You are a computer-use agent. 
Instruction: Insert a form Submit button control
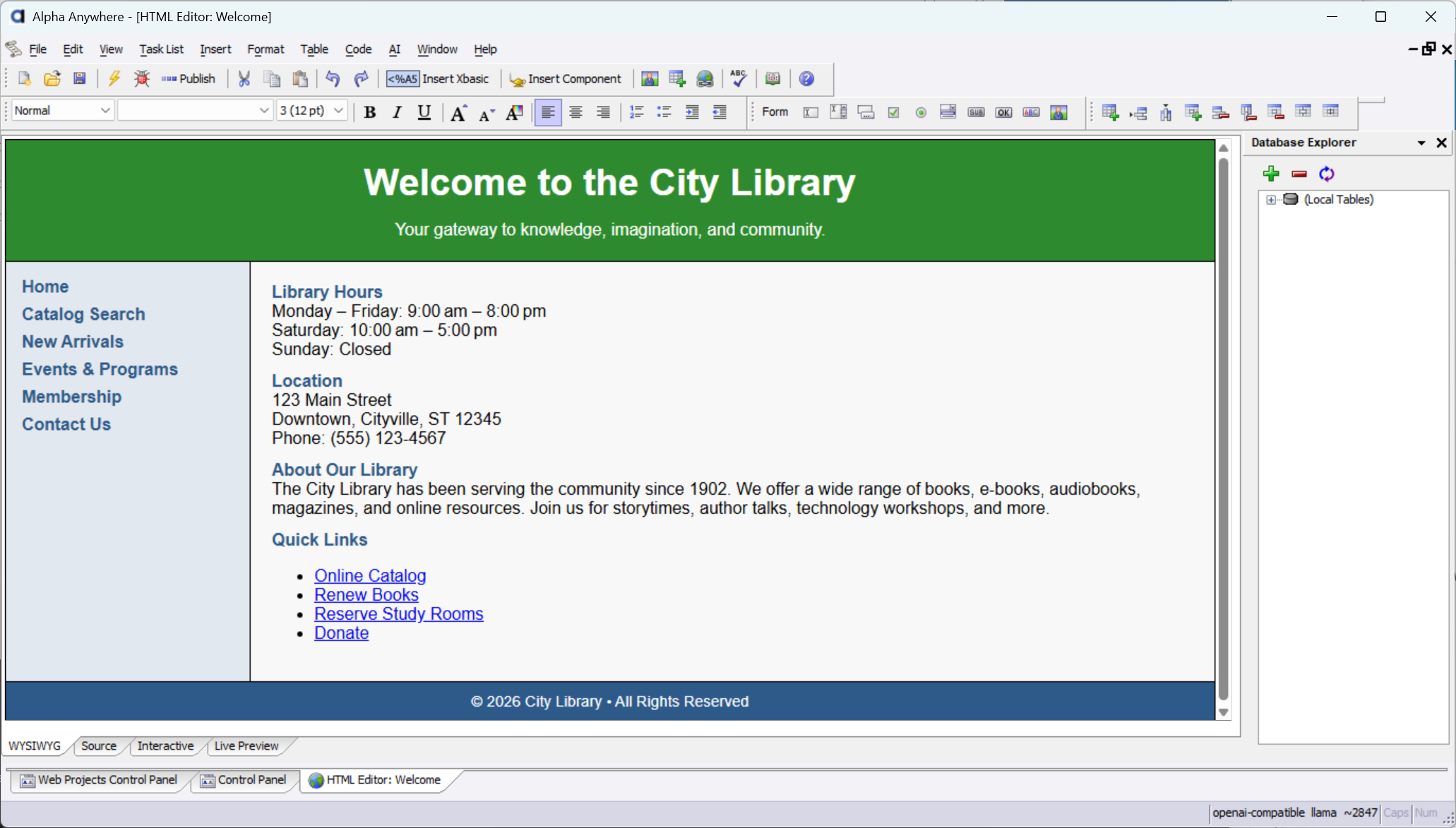click(976, 112)
